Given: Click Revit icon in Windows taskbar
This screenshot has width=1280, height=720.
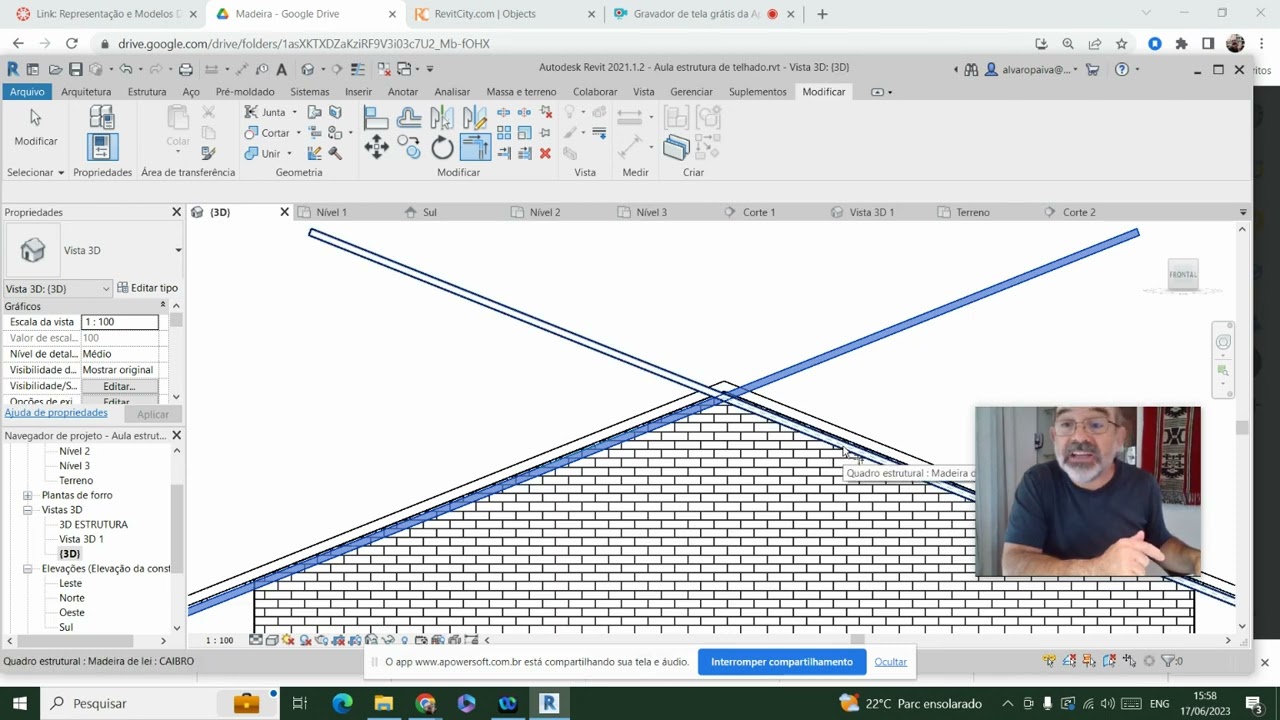Looking at the screenshot, I should pos(548,703).
